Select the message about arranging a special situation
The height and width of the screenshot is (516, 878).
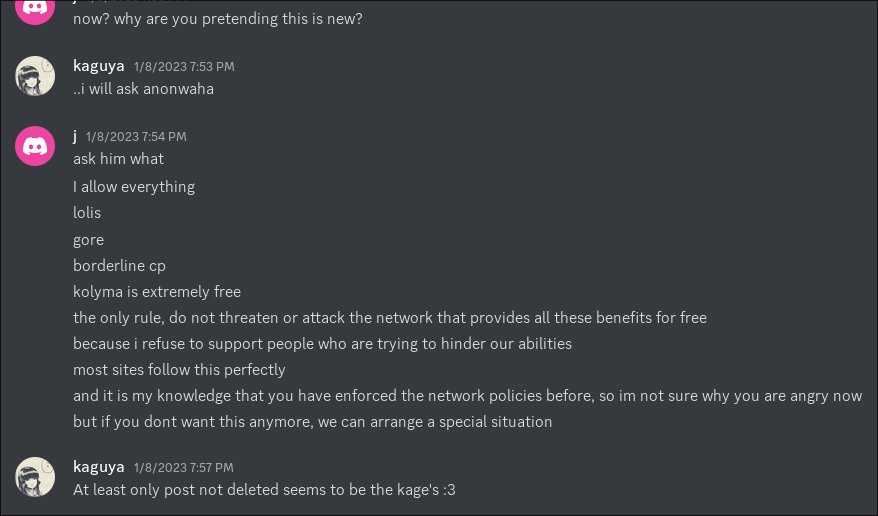(312, 422)
